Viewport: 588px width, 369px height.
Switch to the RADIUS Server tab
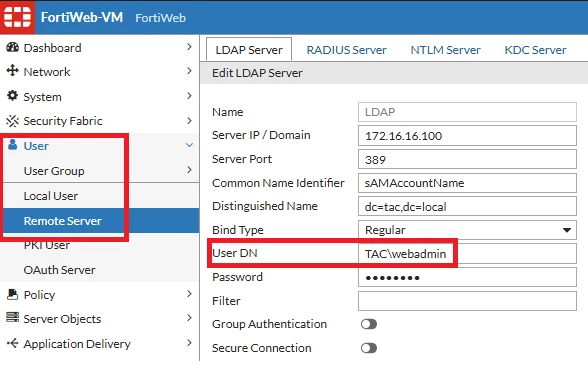point(346,50)
